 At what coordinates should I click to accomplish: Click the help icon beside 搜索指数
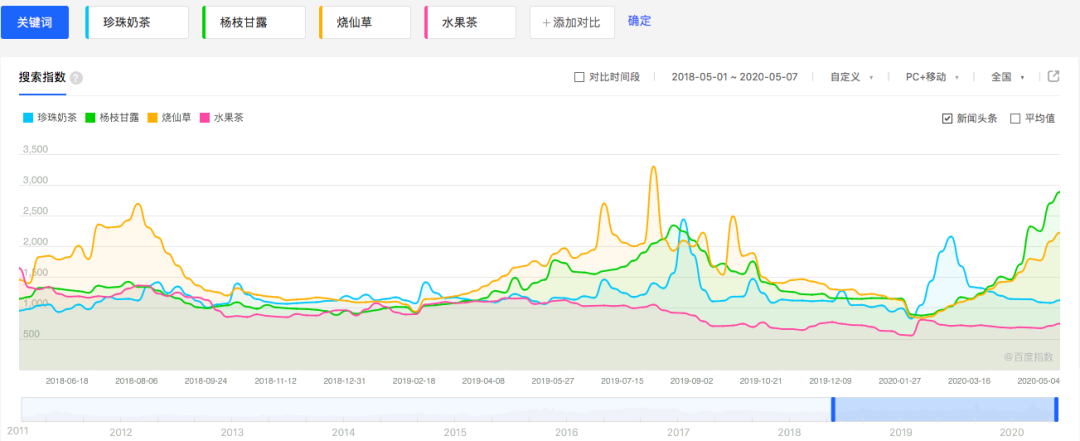tap(77, 78)
